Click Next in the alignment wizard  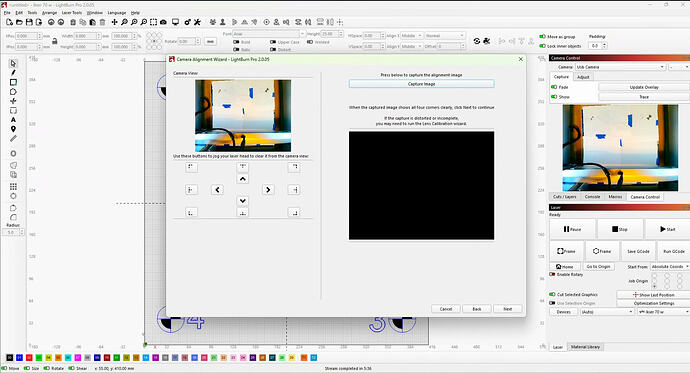pyautogui.click(x=508, y=309)
